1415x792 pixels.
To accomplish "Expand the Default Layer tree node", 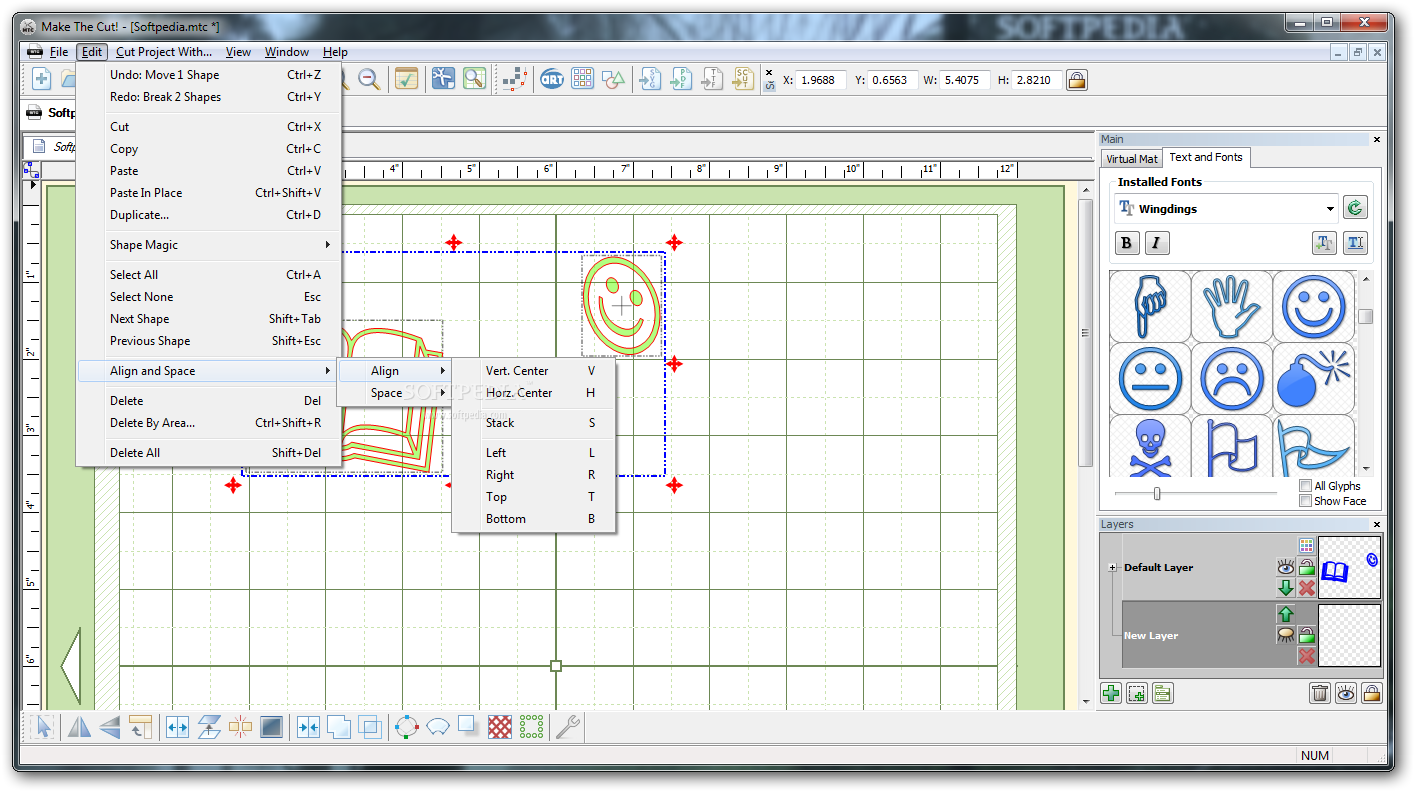I will coord(1112,567).
